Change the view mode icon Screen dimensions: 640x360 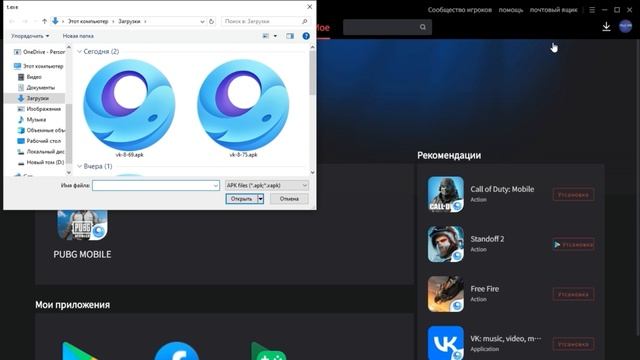click(x=266, y=36)
